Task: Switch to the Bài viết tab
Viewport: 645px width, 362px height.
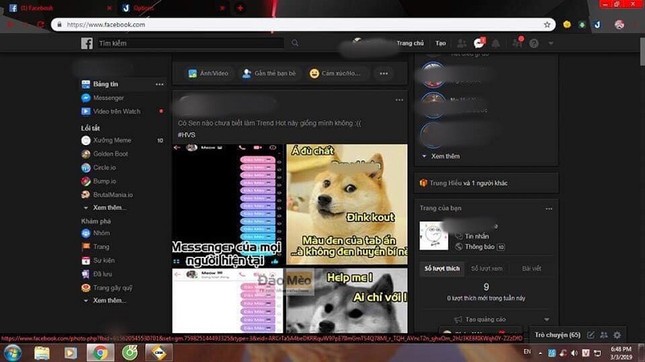Action: [x=531, y=269]
